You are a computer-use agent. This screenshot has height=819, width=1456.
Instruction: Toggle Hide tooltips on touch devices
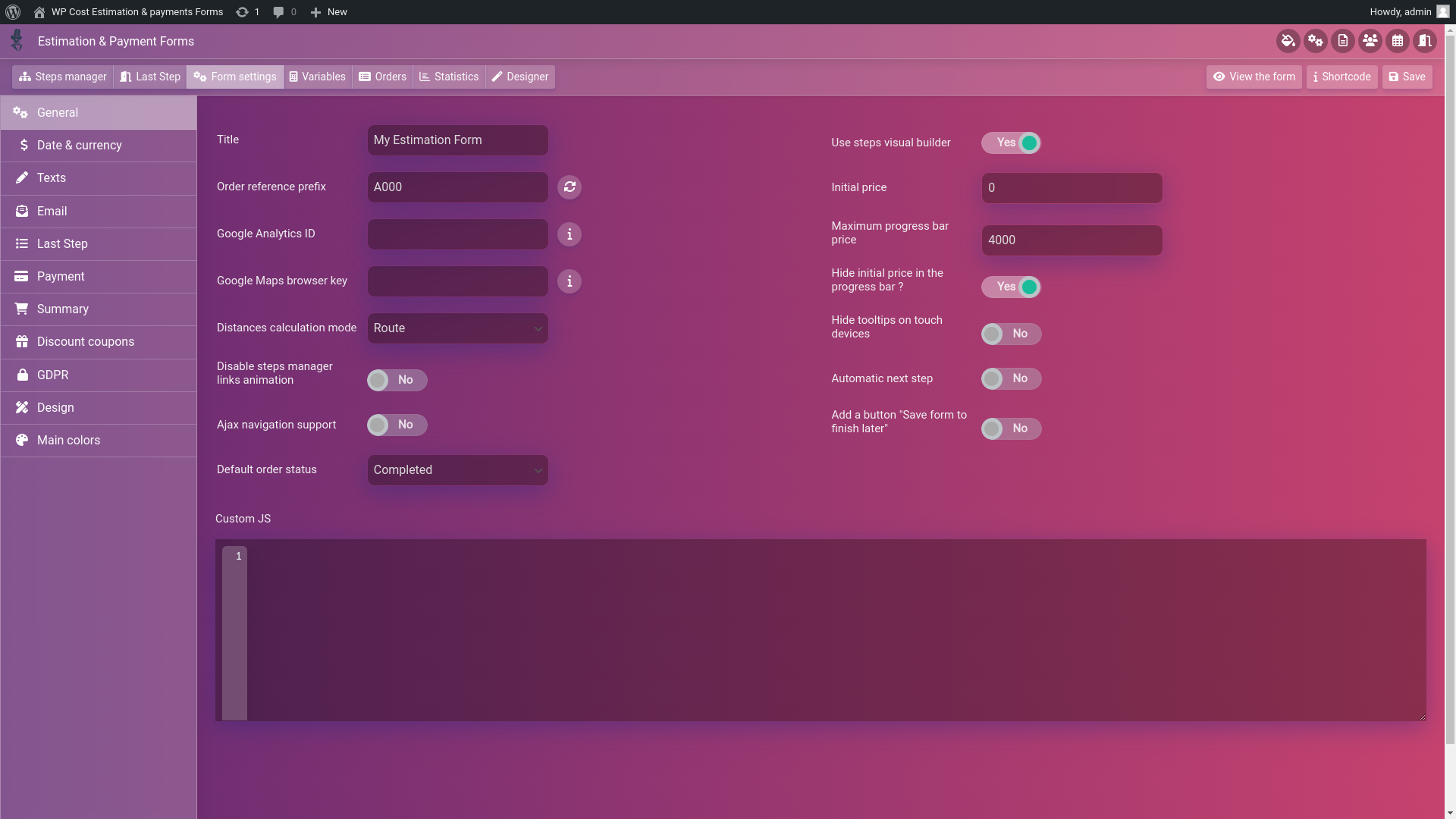pos(1011,334)
